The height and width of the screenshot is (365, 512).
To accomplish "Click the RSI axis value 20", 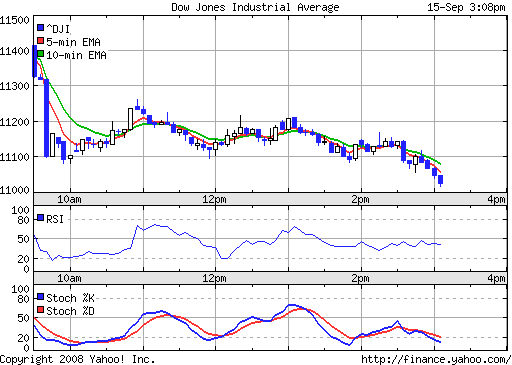I will tap(24, 259).
